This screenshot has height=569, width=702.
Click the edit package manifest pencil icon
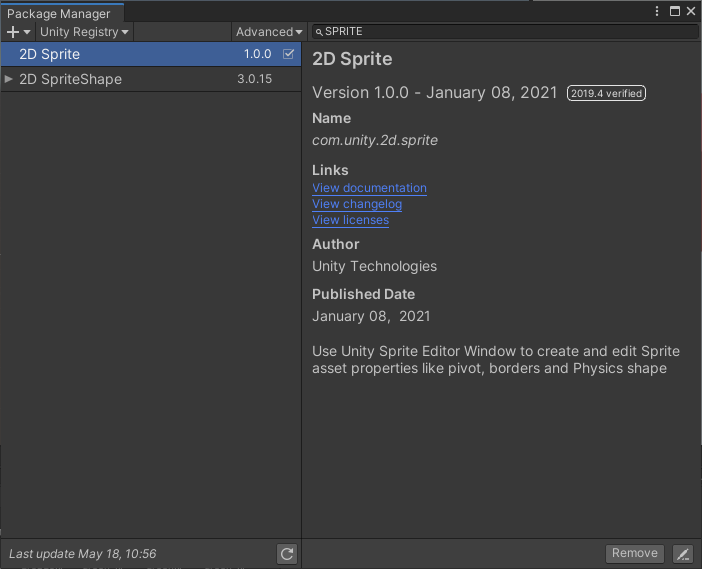pyautogui.click(x=683, y=554)
